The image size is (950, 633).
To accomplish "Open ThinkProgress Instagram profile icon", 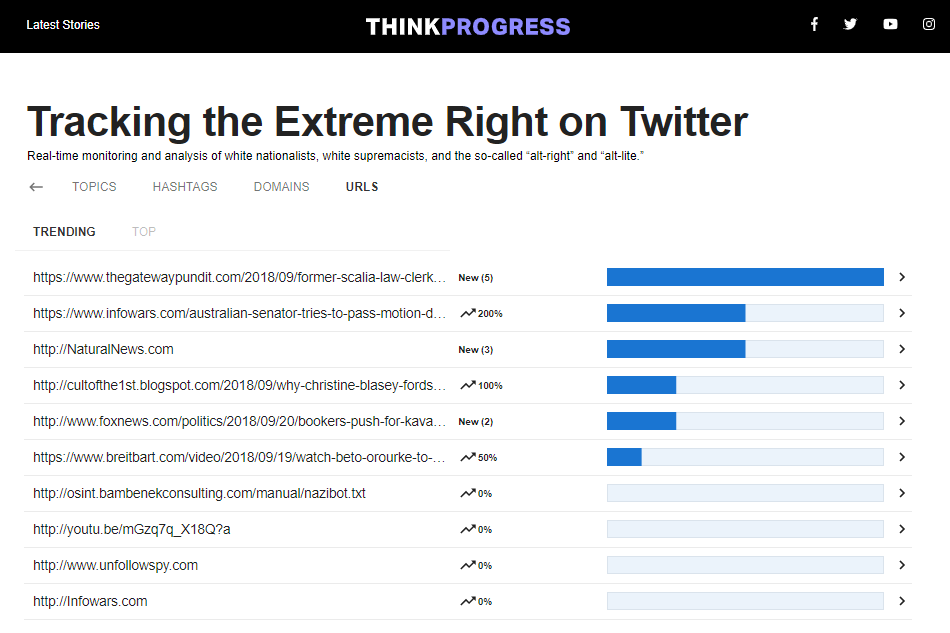I will pyautogui.click(x=928, y=24).
